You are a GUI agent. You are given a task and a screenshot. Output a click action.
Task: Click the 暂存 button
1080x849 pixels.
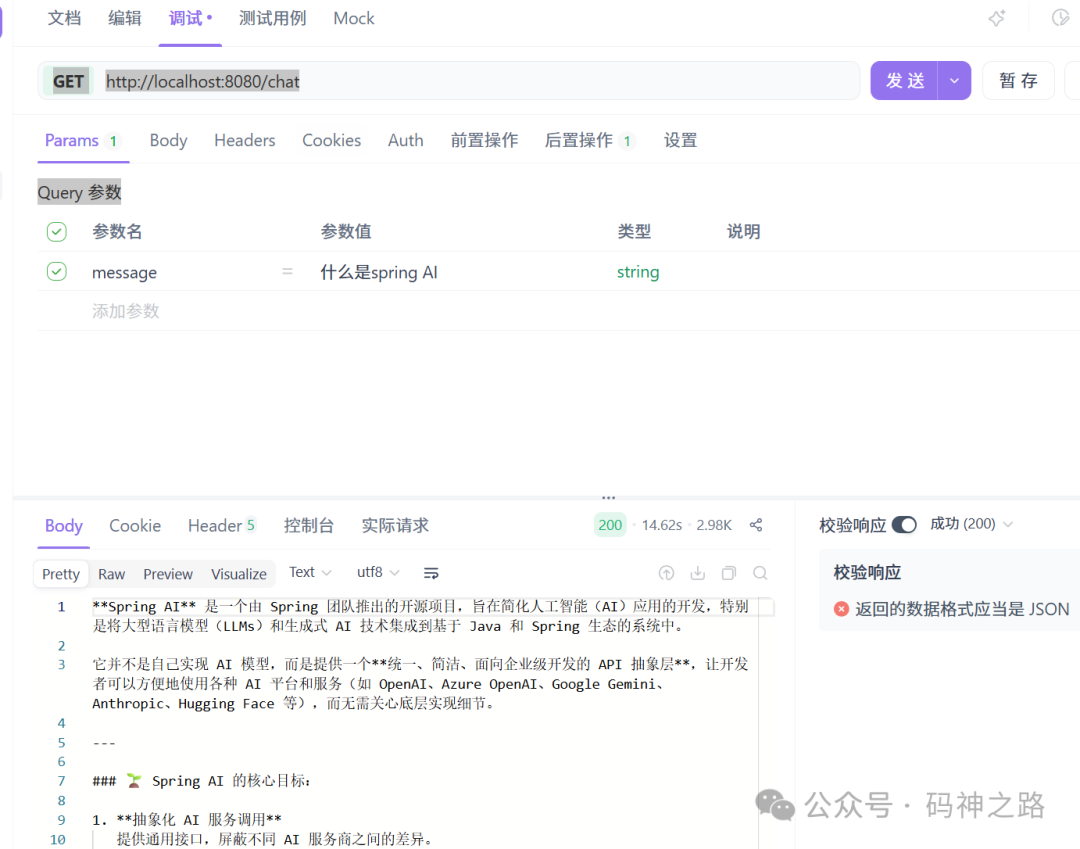tap(1018, 80)
